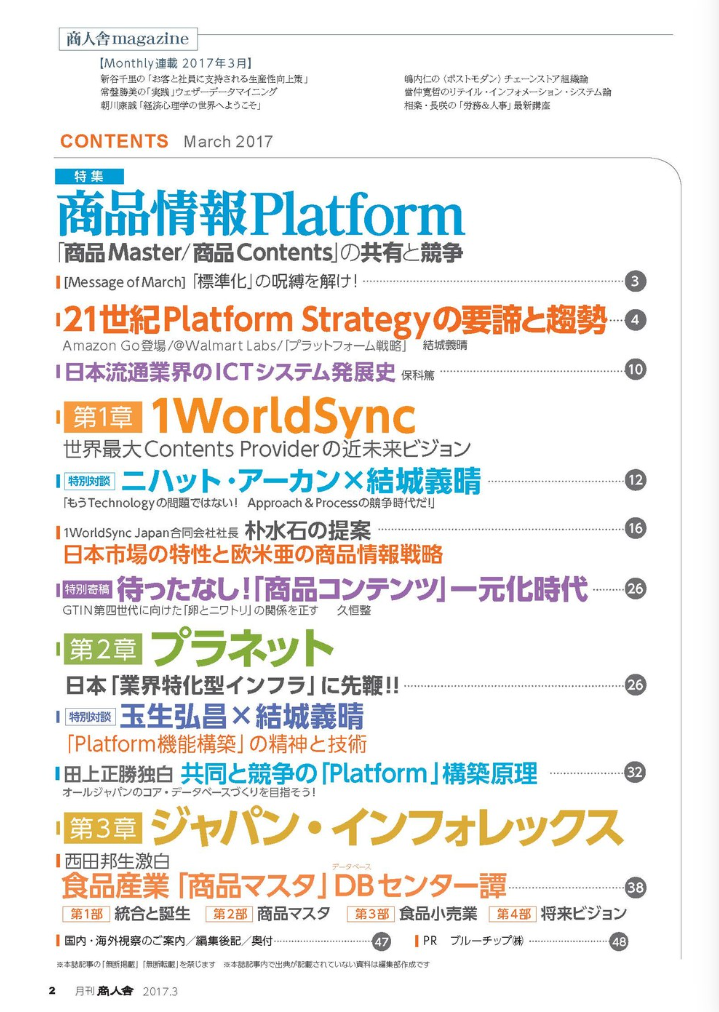Image resolution: width=719 pixels, height=1012 pixels.
Task: Click the yellow 第3章 chapter badge
Action: 103,828
